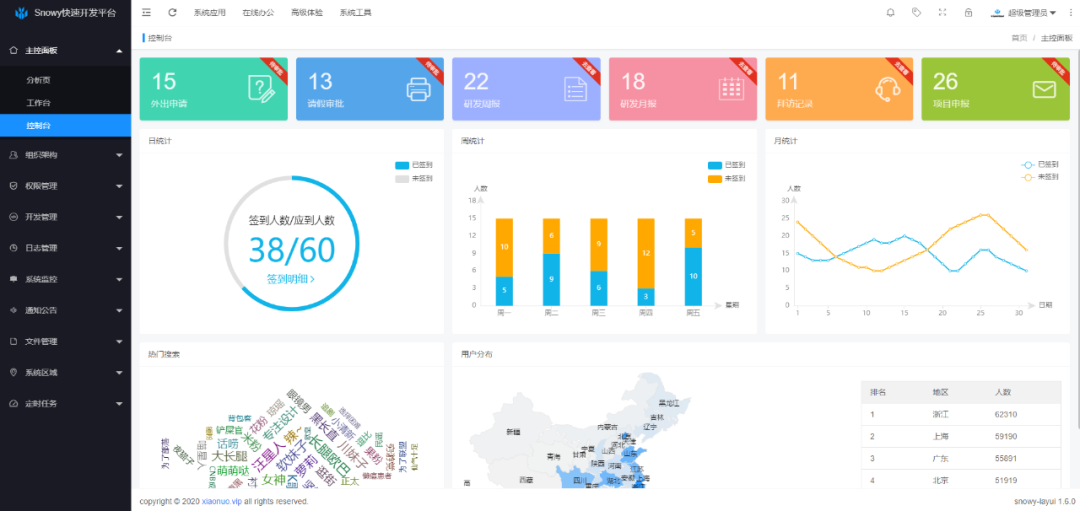The image size is (1080, 511).
Task: Open the 超级管理员 user dropdown
Action: (1024, 13)
